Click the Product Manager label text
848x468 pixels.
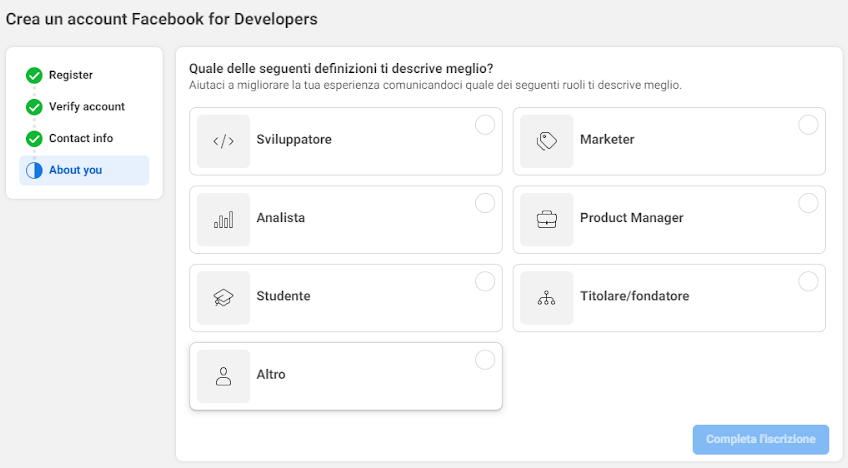[x=632, y=218]
